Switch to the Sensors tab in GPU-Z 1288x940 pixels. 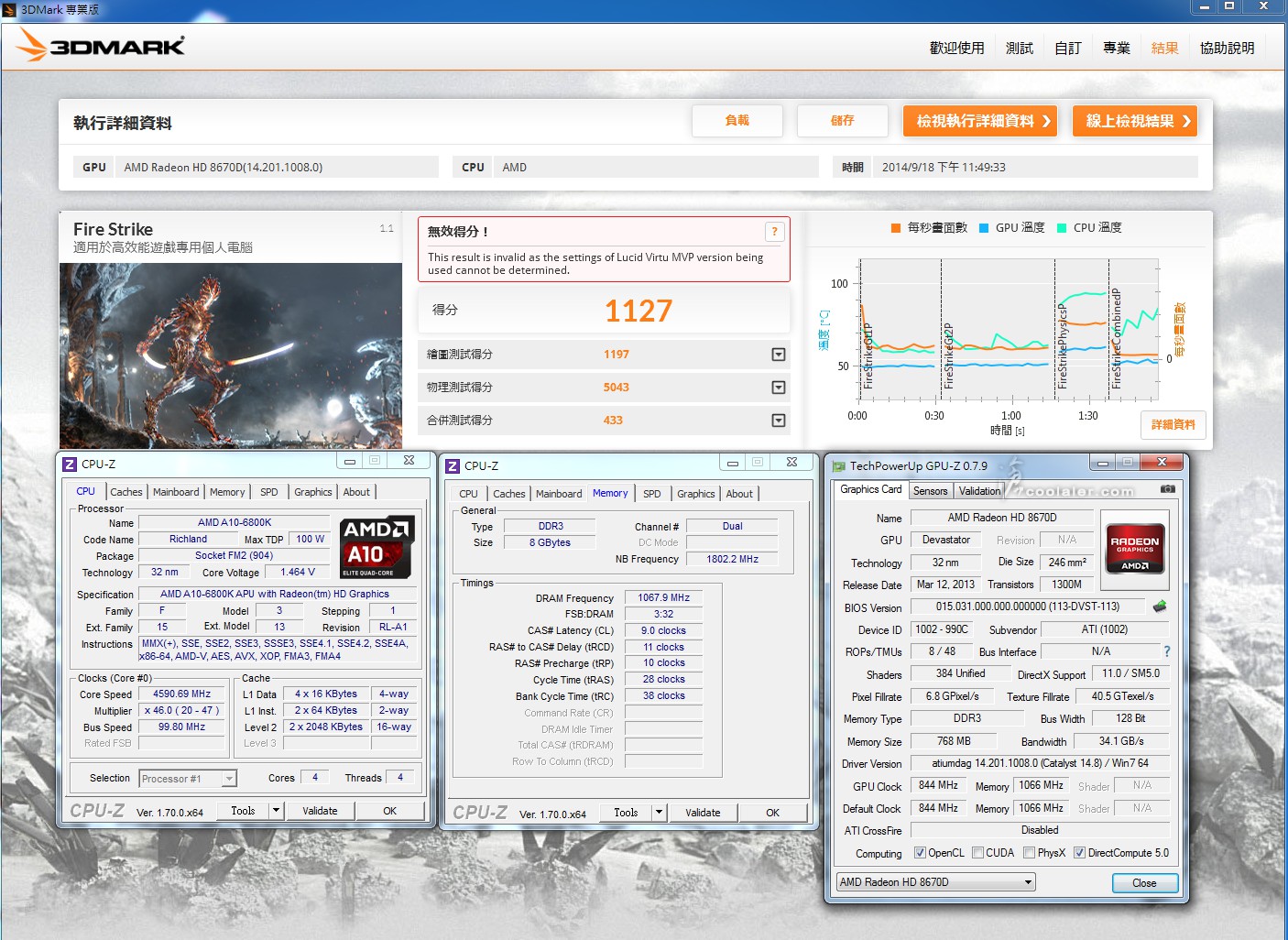931,491
